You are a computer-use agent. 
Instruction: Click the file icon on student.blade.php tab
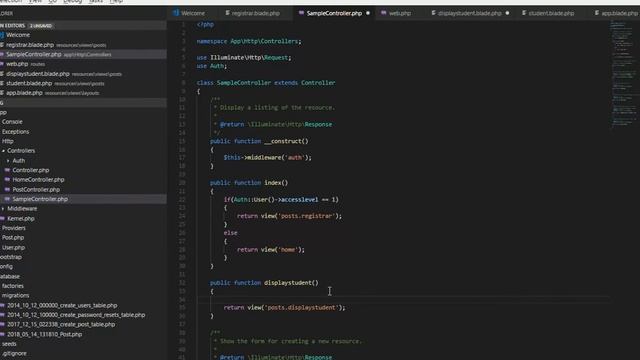(x=524, y=13)
